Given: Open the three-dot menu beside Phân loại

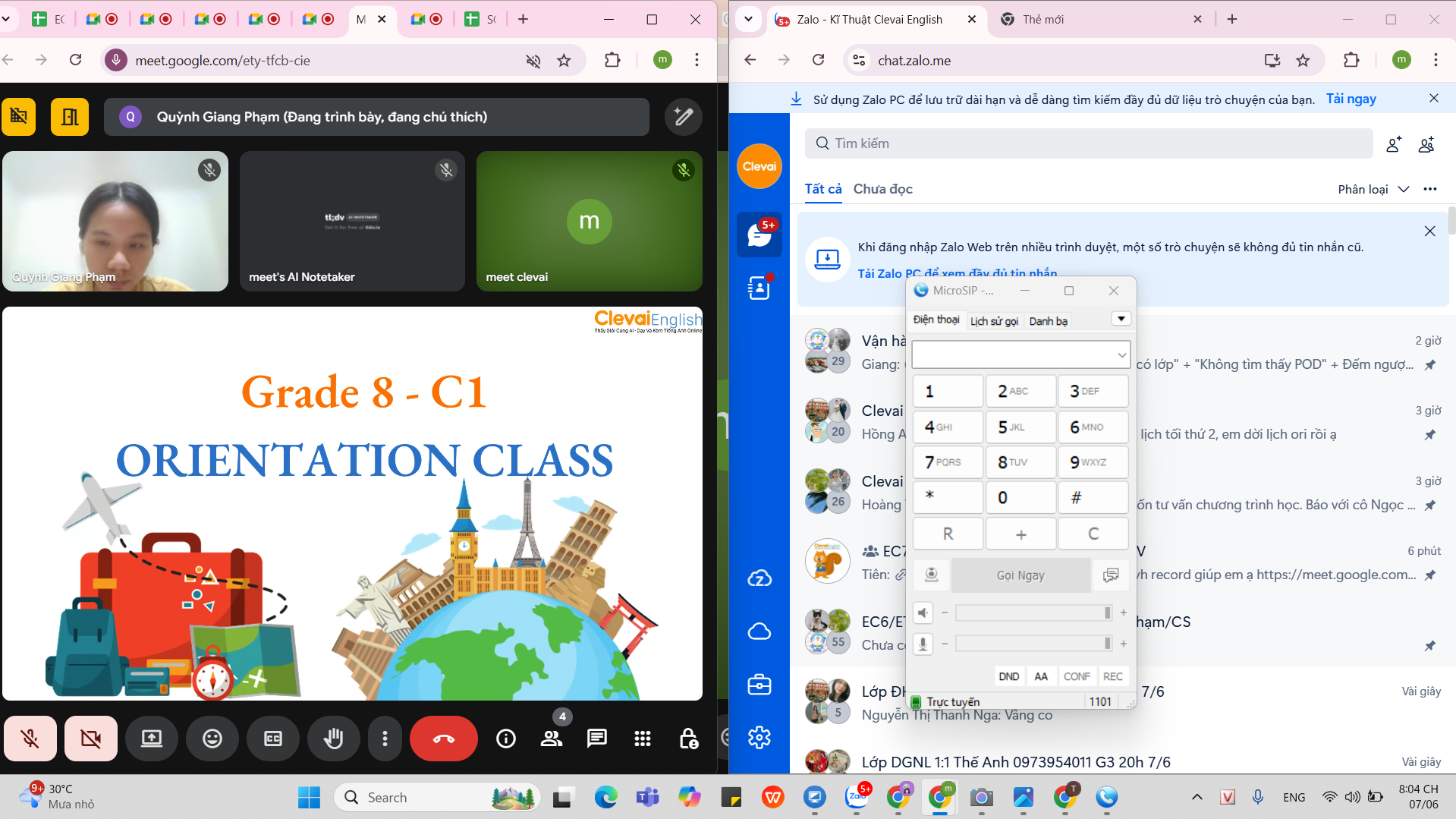Looking at the screenshot, I should coord(1430,189).
